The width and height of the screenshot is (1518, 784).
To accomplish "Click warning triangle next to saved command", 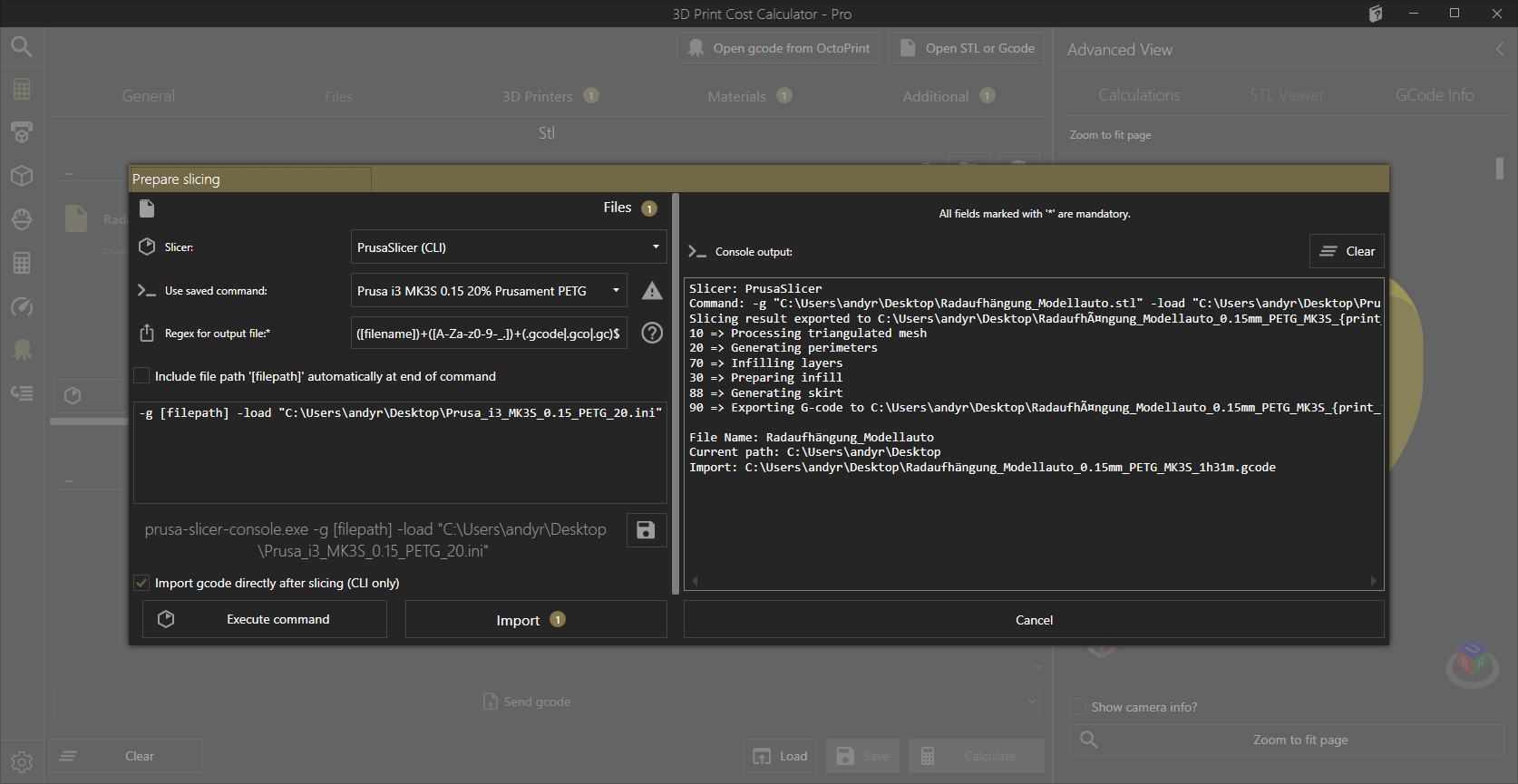I will [x=652, y=291].
